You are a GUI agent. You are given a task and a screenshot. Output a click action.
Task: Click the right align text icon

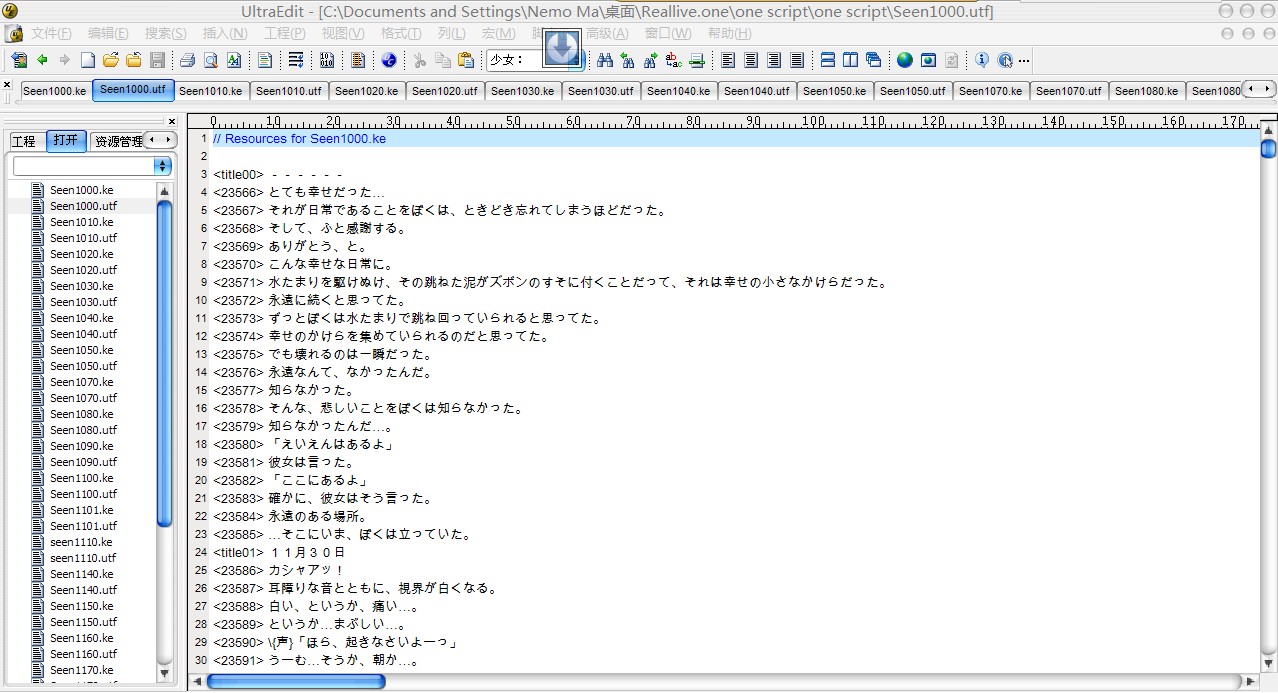[x=774, y=60]
